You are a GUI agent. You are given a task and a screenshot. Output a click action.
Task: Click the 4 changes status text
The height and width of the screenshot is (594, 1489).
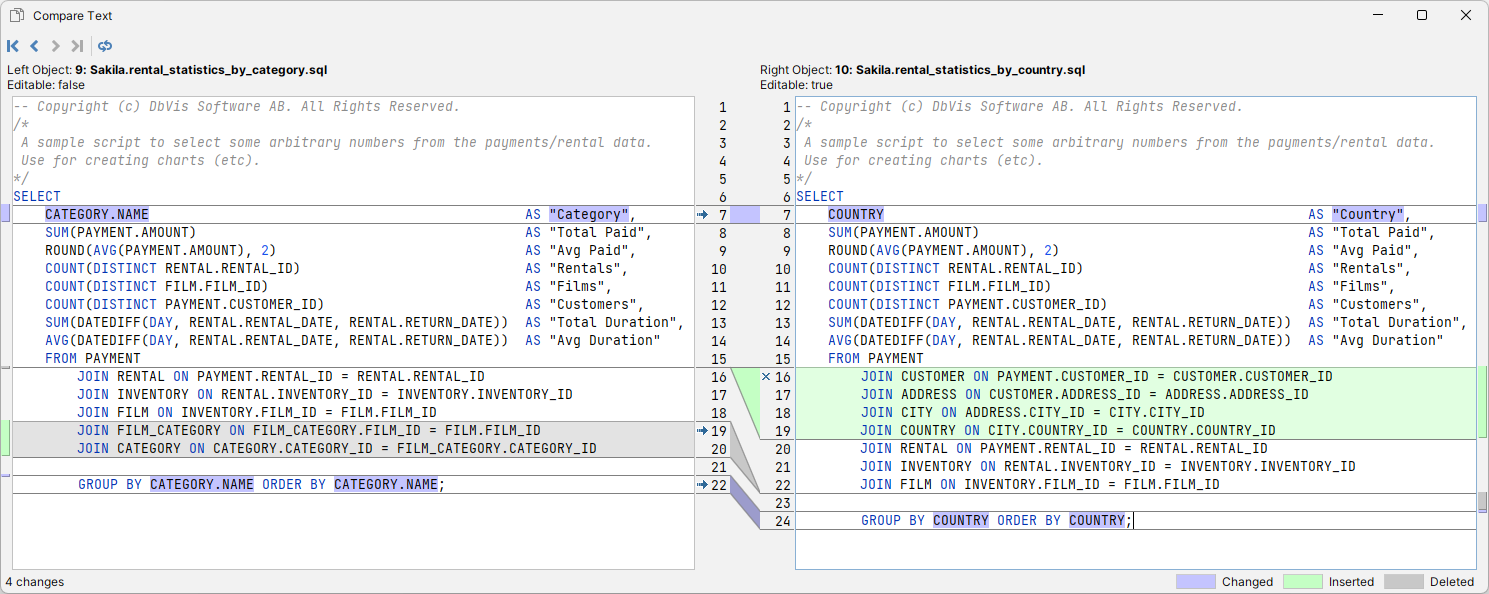[x=34, y=581]
